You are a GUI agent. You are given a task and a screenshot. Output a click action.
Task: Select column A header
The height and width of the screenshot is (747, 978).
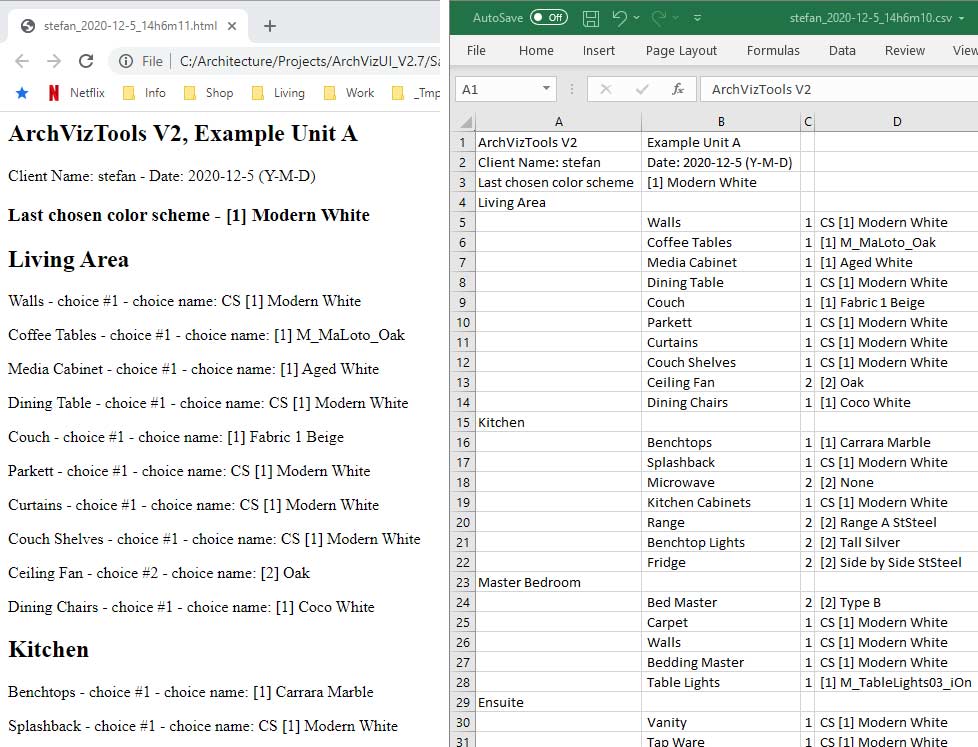tap(558, 122)
